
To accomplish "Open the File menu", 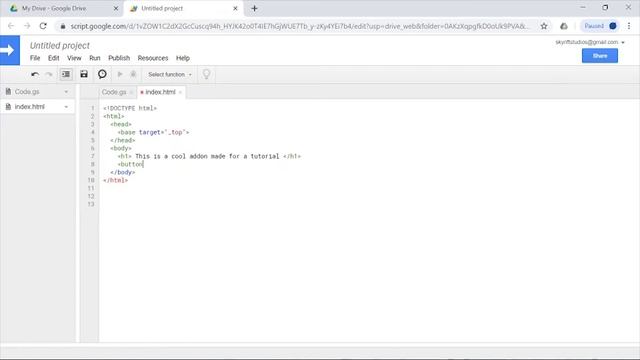I will [35, 58].
